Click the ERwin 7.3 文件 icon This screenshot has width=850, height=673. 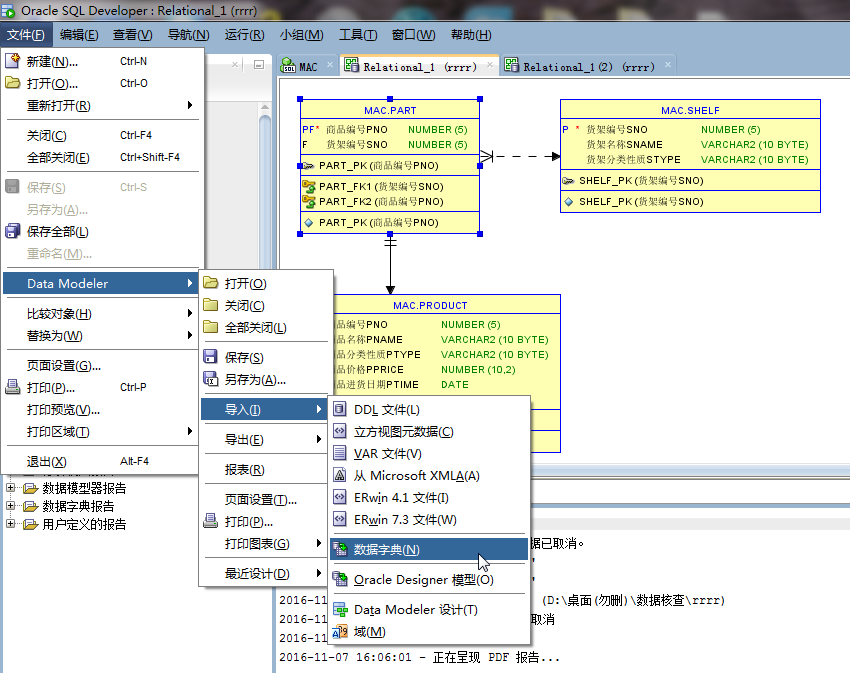340,520
